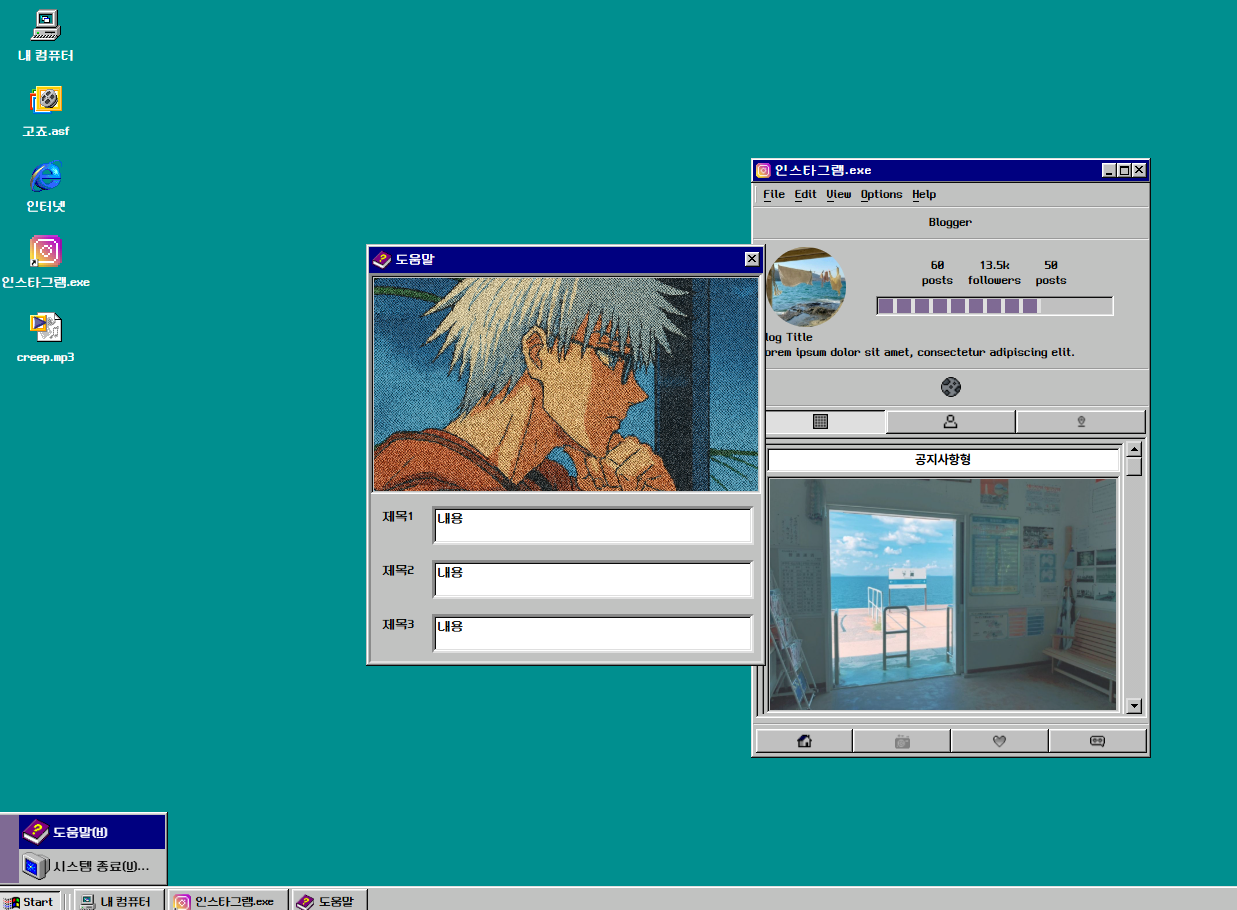Click the 제목2 label
1237x910 pixels.
coord(398,571)
